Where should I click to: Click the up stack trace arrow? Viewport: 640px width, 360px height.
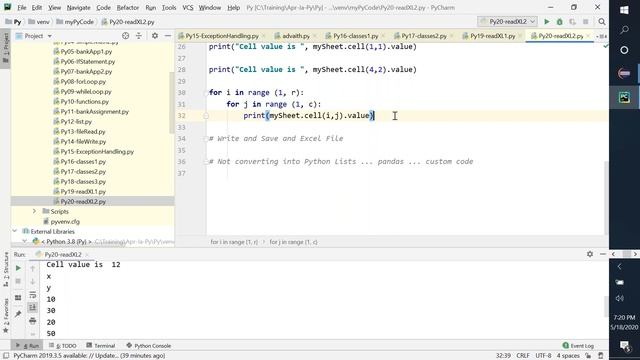coord(33,268)
